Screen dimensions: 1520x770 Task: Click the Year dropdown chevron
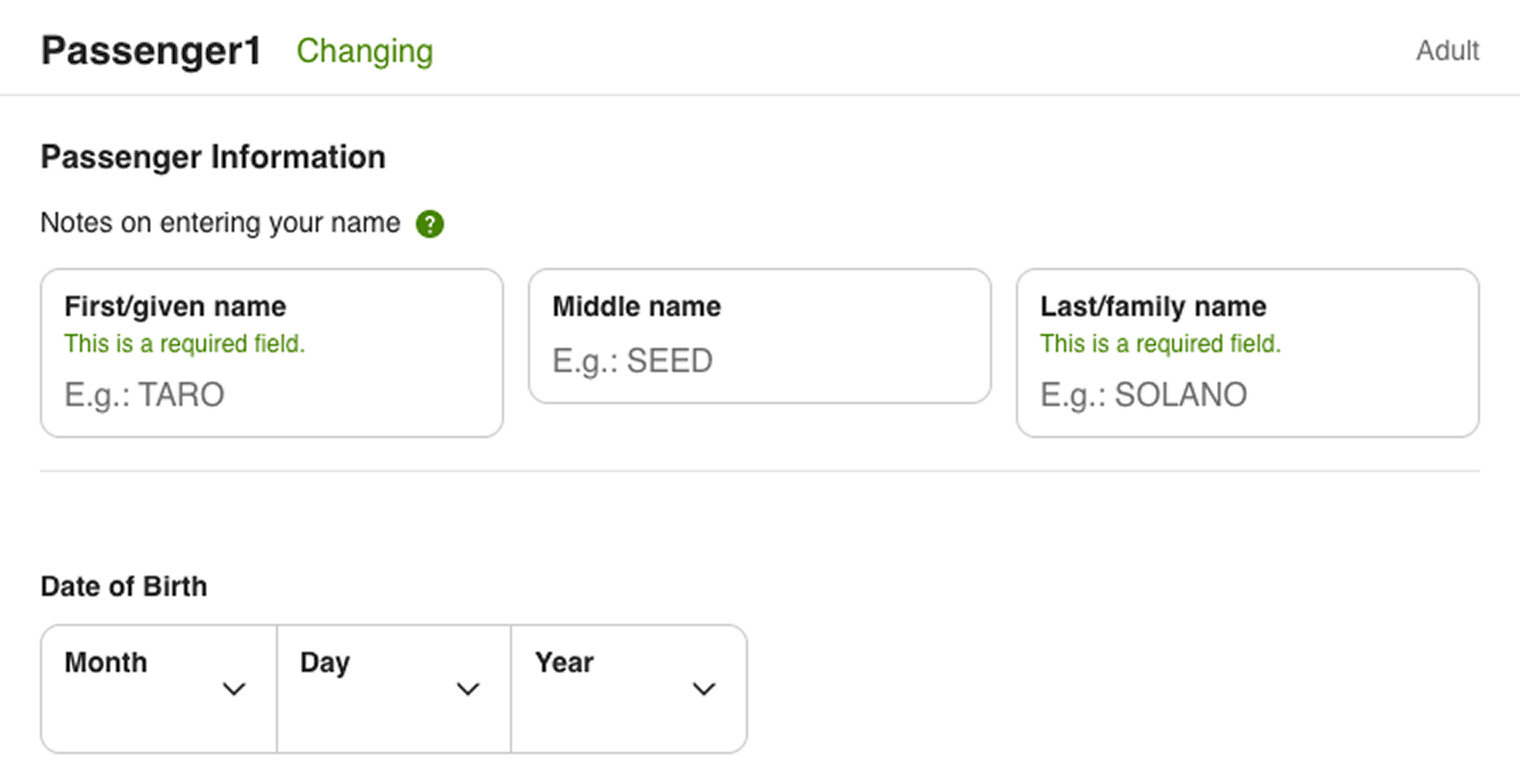point(704,689)
